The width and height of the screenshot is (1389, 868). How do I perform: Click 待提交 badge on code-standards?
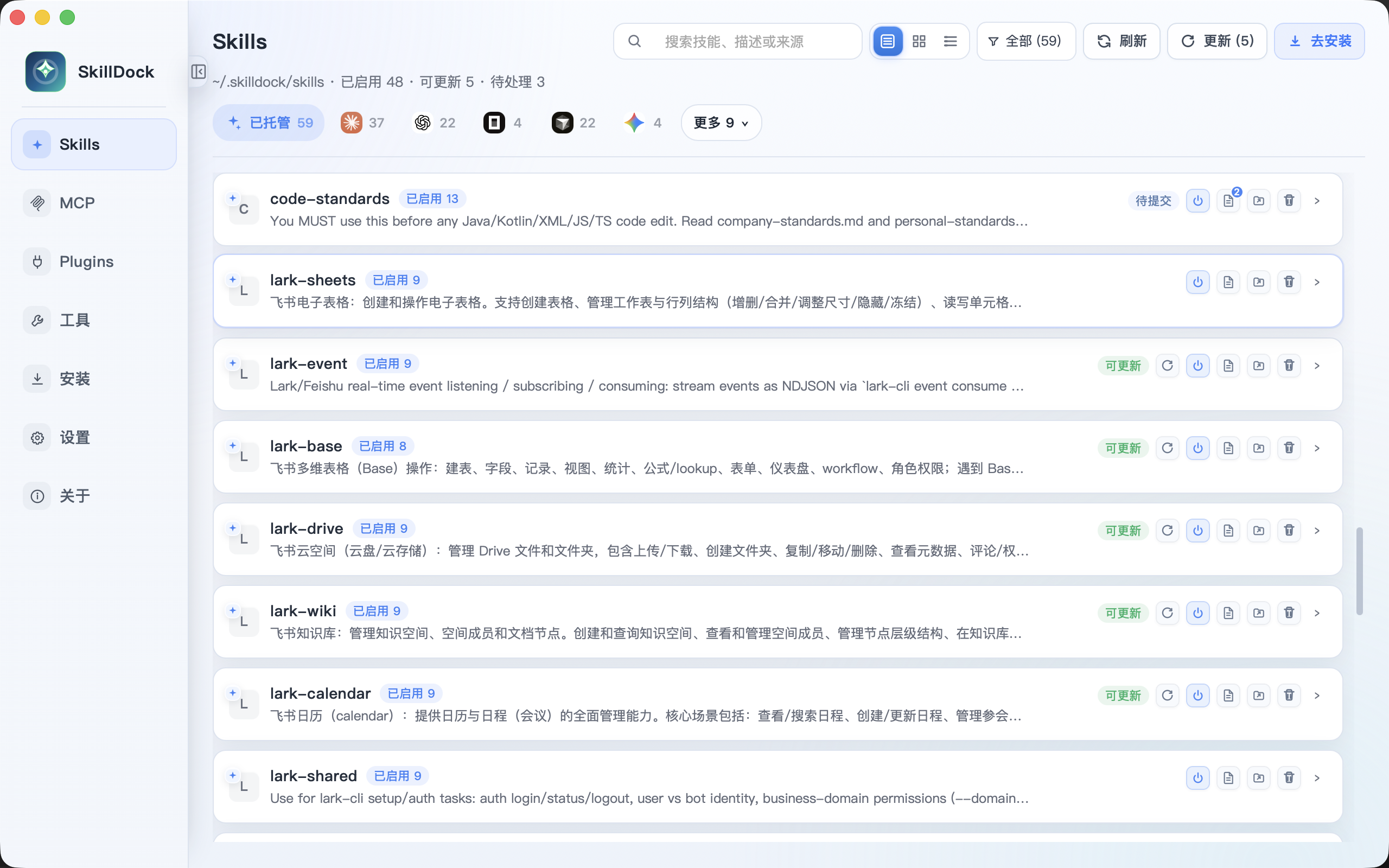(x=1153, y=201)
